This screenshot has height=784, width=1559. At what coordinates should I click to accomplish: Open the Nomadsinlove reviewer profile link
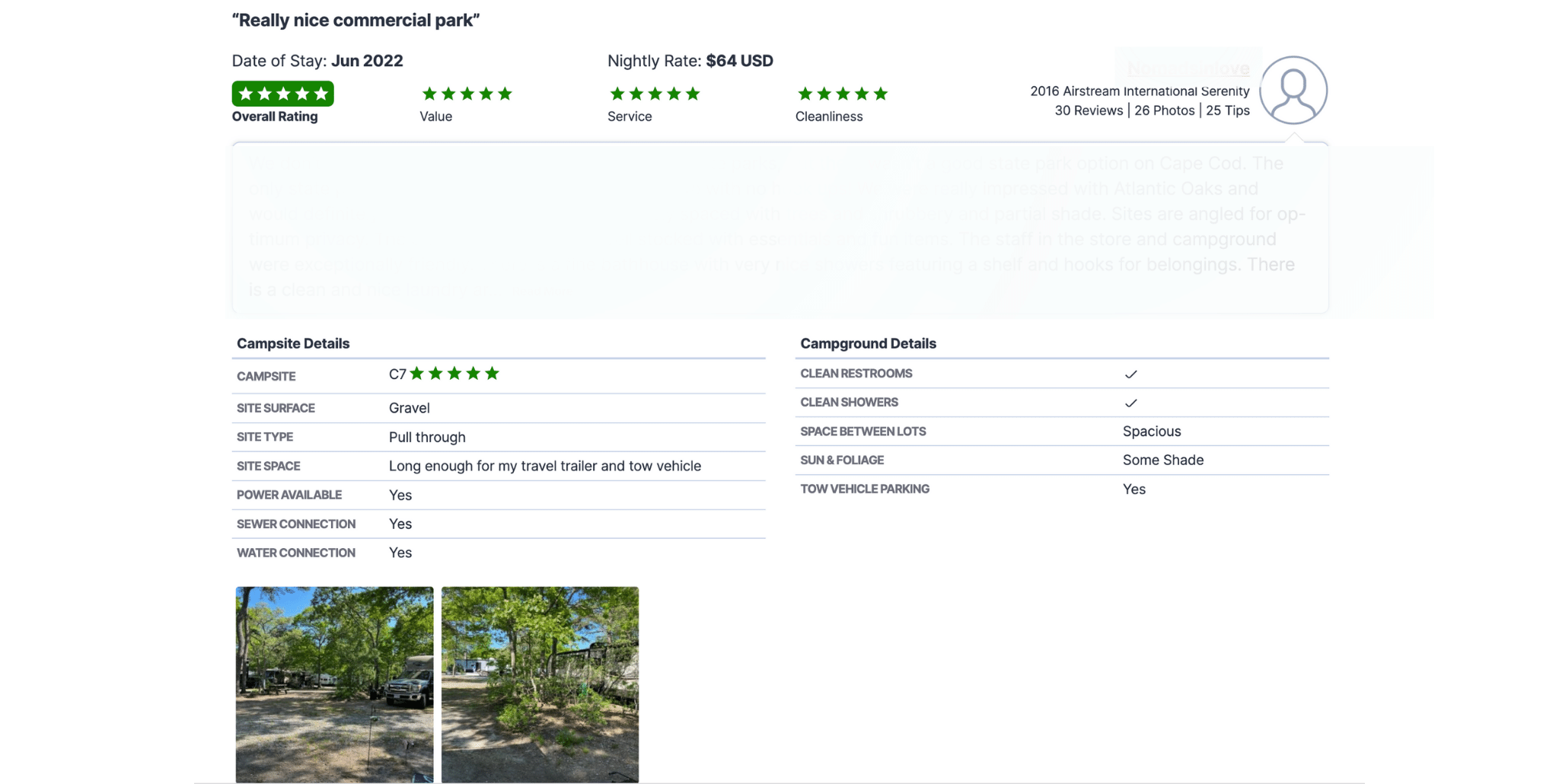point(1188,69)
